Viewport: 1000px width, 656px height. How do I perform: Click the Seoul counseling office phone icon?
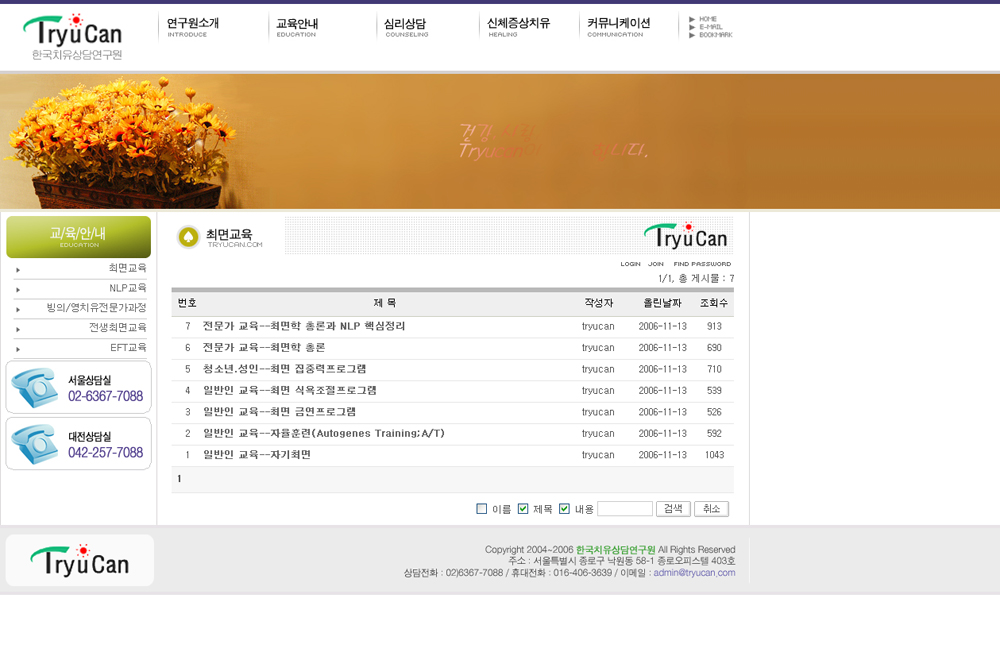point(33,388)
